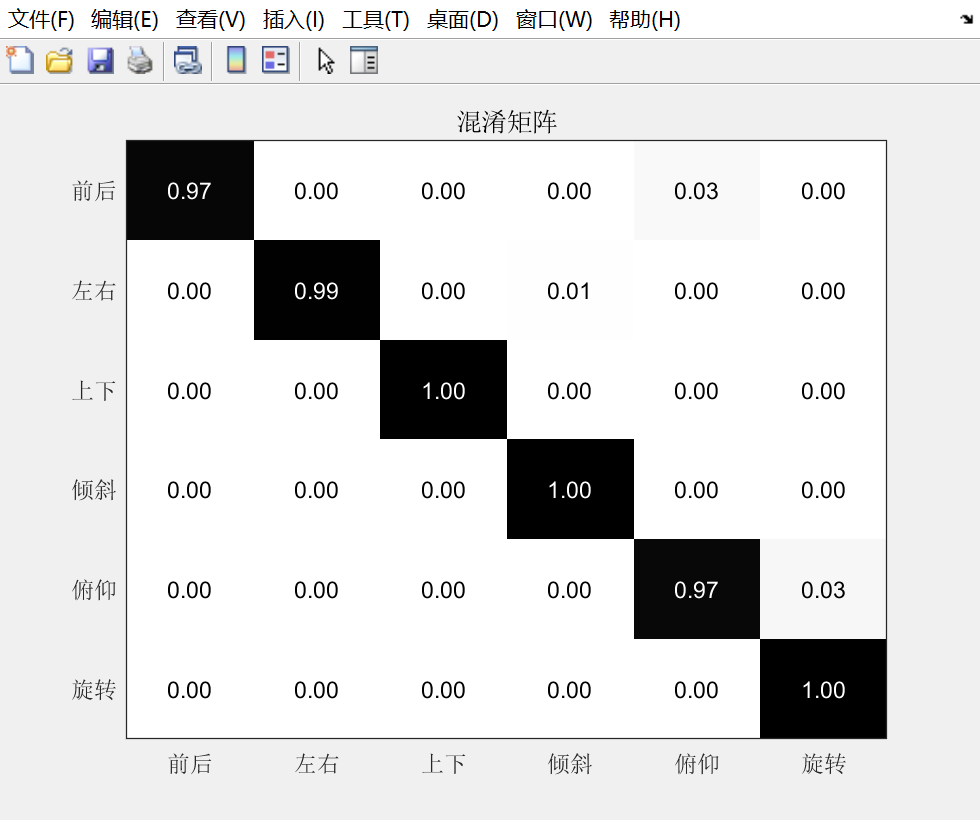980x820 pixels.
Task: Select the x-axis label 倾斜
Action: [570, 764]
